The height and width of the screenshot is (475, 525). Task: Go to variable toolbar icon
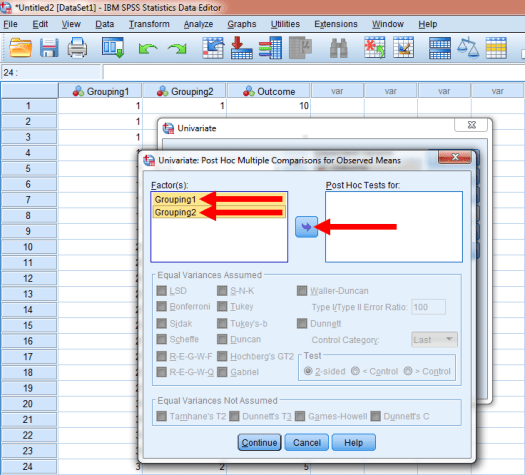click(241, 48)
